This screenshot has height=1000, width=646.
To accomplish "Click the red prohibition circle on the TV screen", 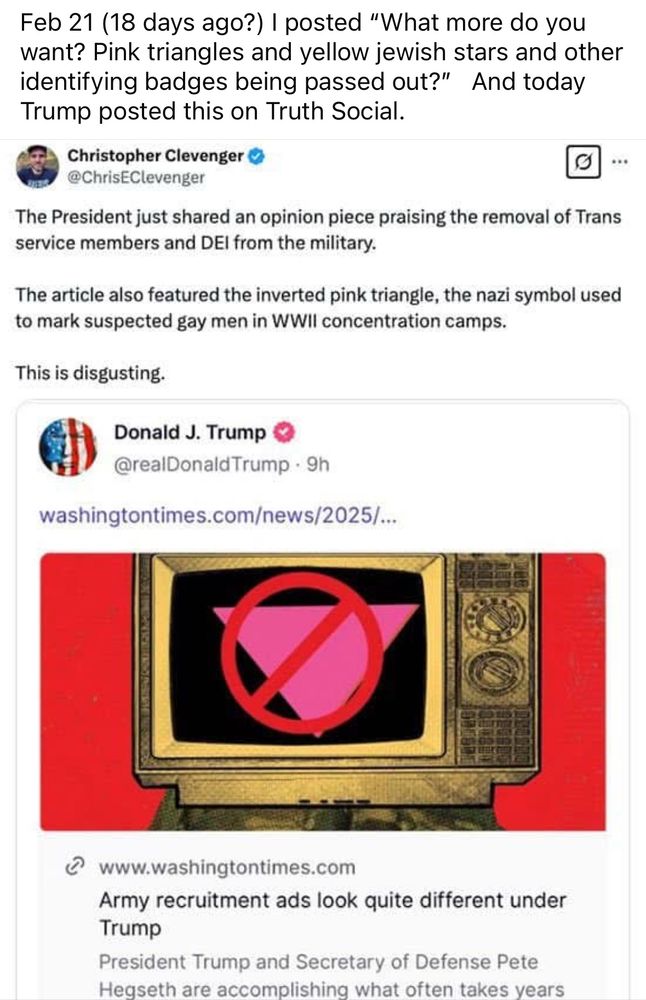I will pos(302,652).
